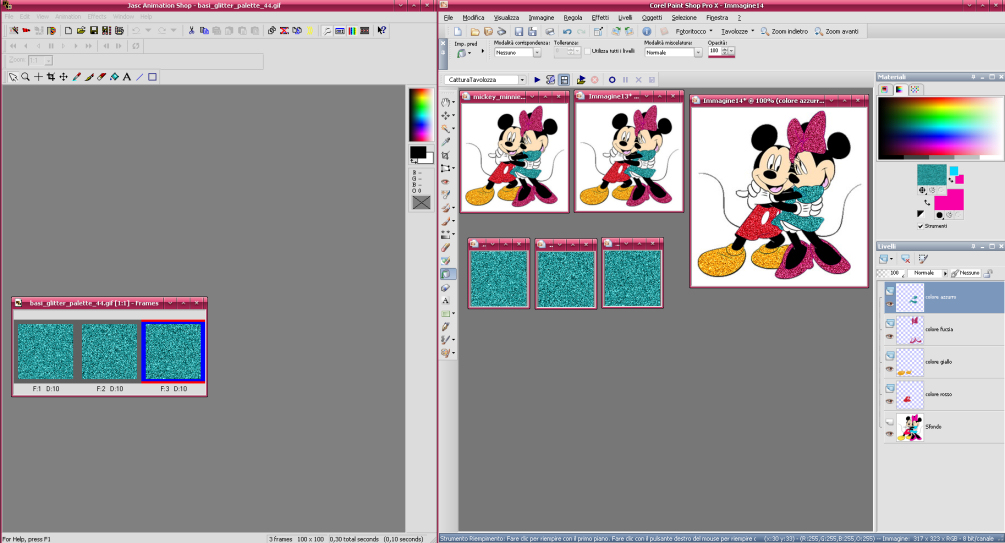This screenshot has width=1005, height=543.
Task: Toggle visibility eye of Sfondo layer
Action: 890,434
